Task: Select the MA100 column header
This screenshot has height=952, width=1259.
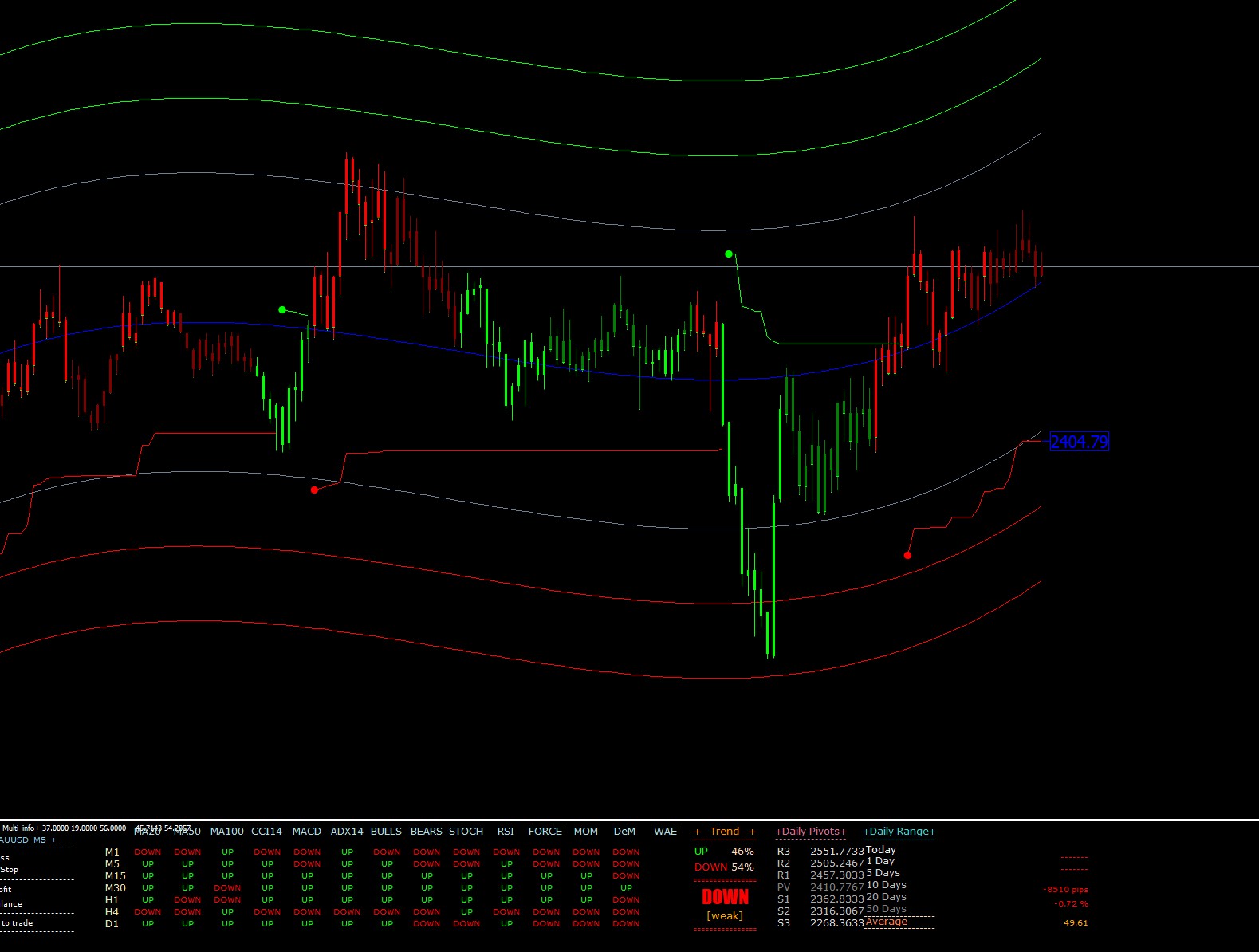Action: click(x=227, y=832)
